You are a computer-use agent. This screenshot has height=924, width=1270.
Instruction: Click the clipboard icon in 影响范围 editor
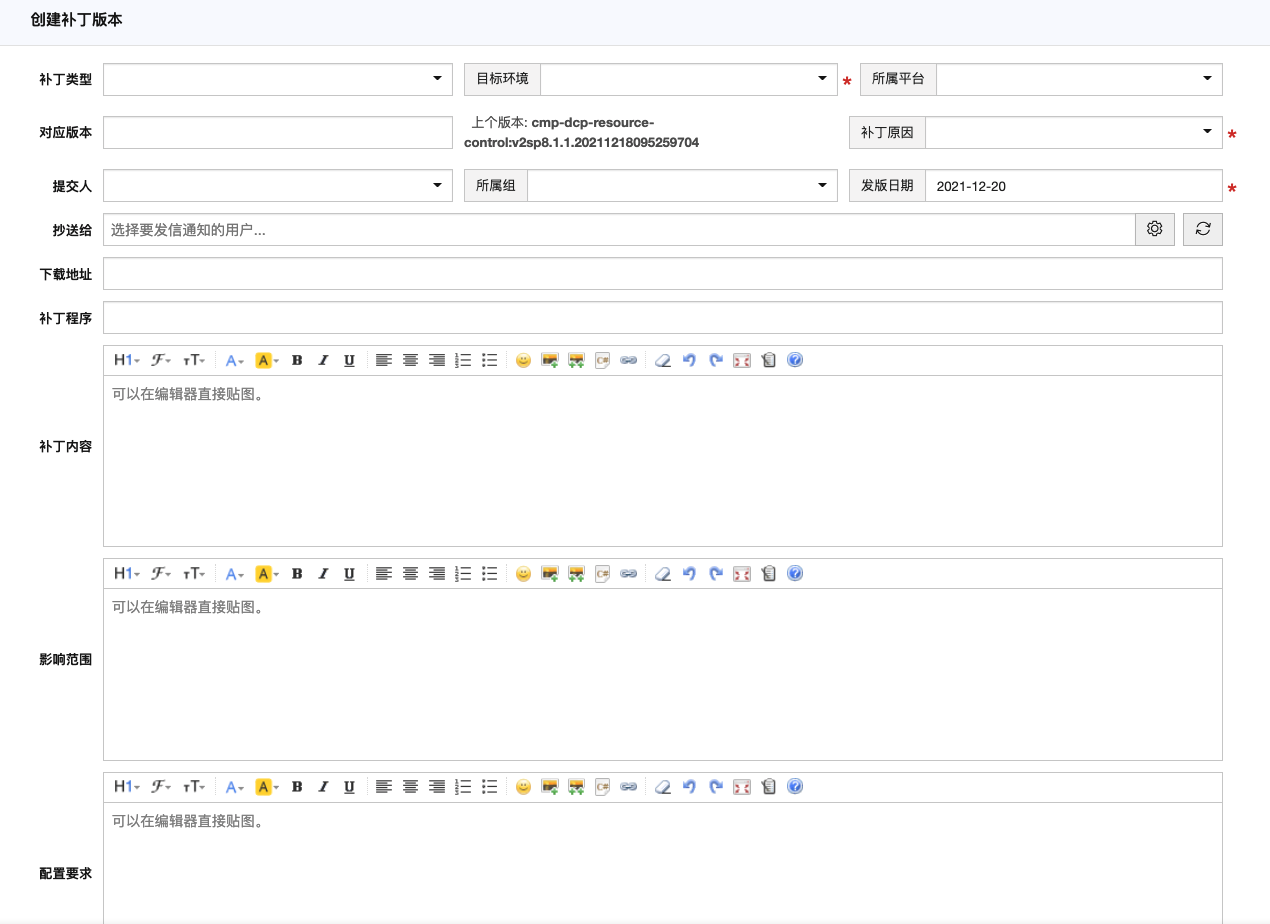click(768, 573)
